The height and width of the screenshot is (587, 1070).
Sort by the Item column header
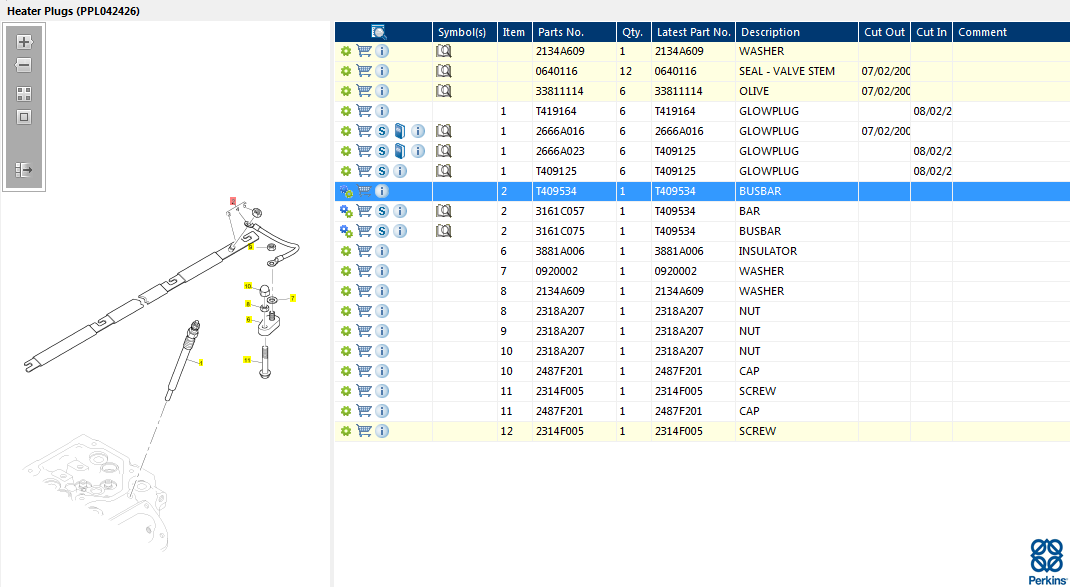pos(515,31)
